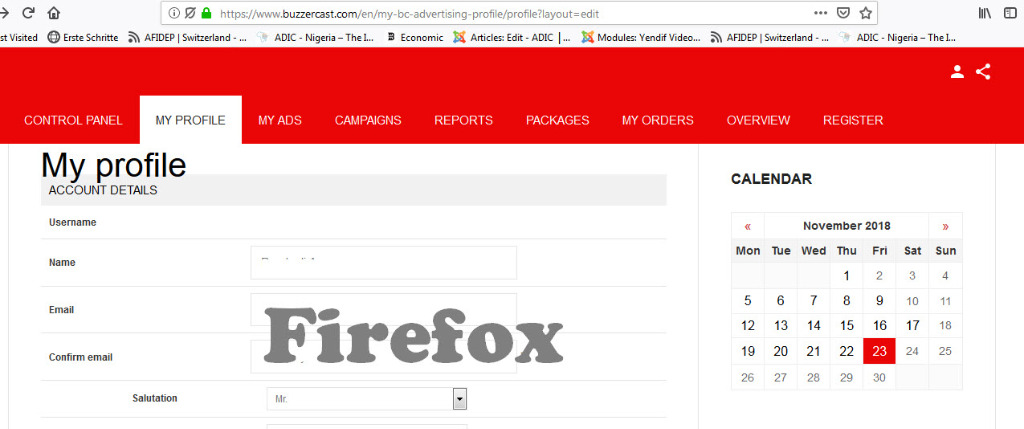Open the Reports page
Viewport: 1024px width, 429px height.
click(463, 120)
